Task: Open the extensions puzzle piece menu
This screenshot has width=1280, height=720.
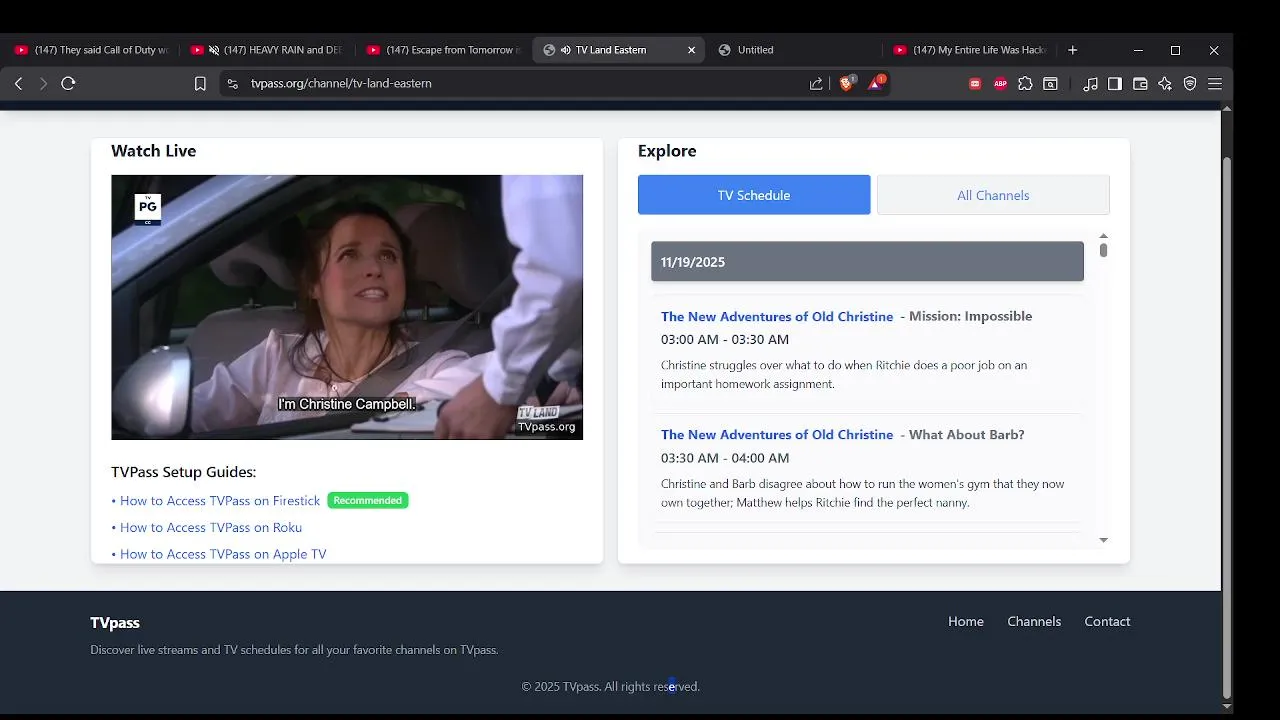Action: [x=1025, y=84]
